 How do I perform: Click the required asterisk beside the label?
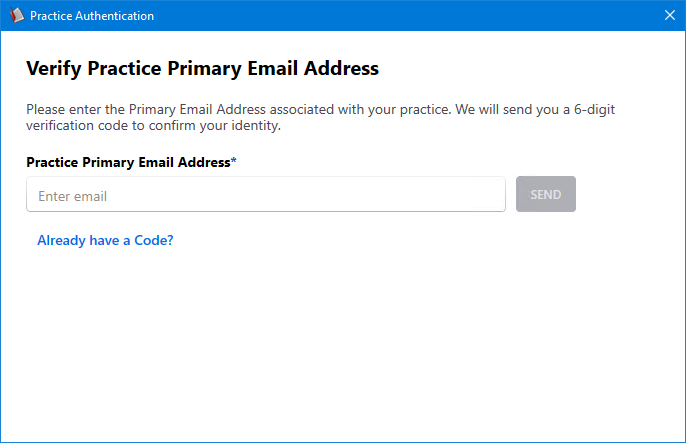(234, 161)
